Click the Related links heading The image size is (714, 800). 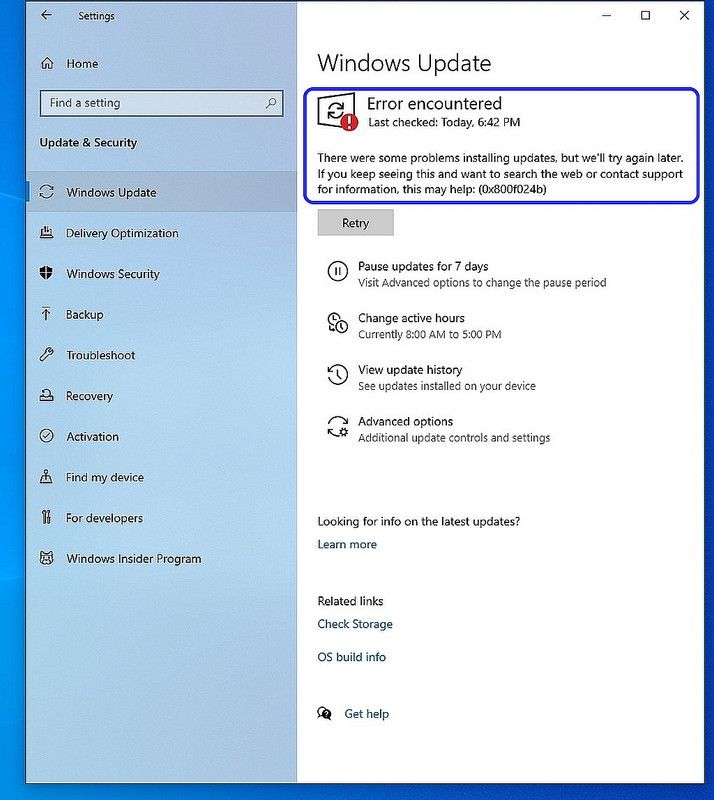(350, 601)
